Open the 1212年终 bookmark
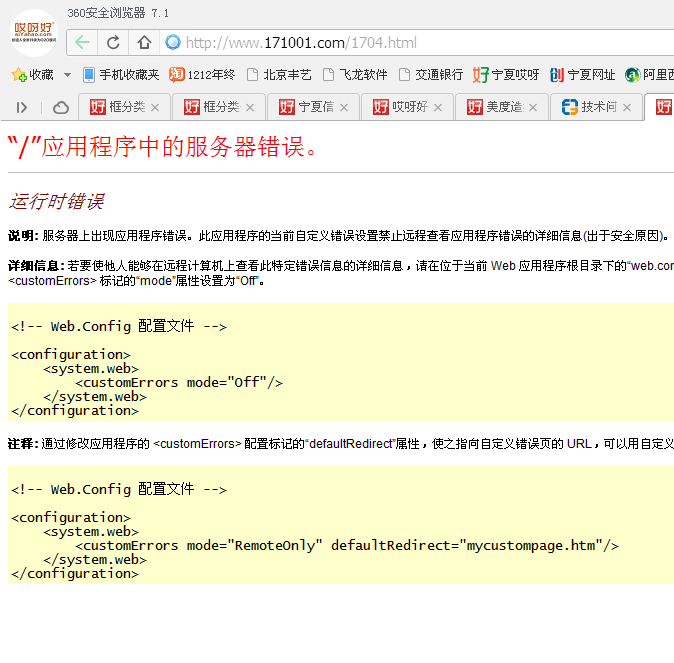 click(x=202, y=75)
